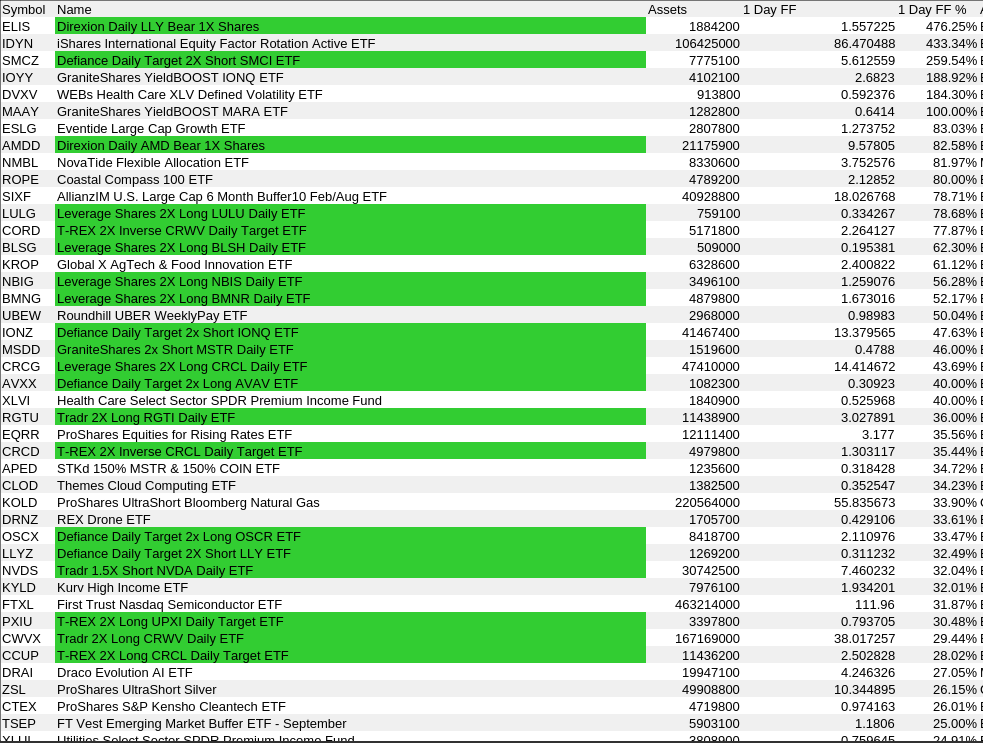Click Kurv High Income ETF
The height and width of the screenshot is (743, 983).
click(x=122, y=587)
